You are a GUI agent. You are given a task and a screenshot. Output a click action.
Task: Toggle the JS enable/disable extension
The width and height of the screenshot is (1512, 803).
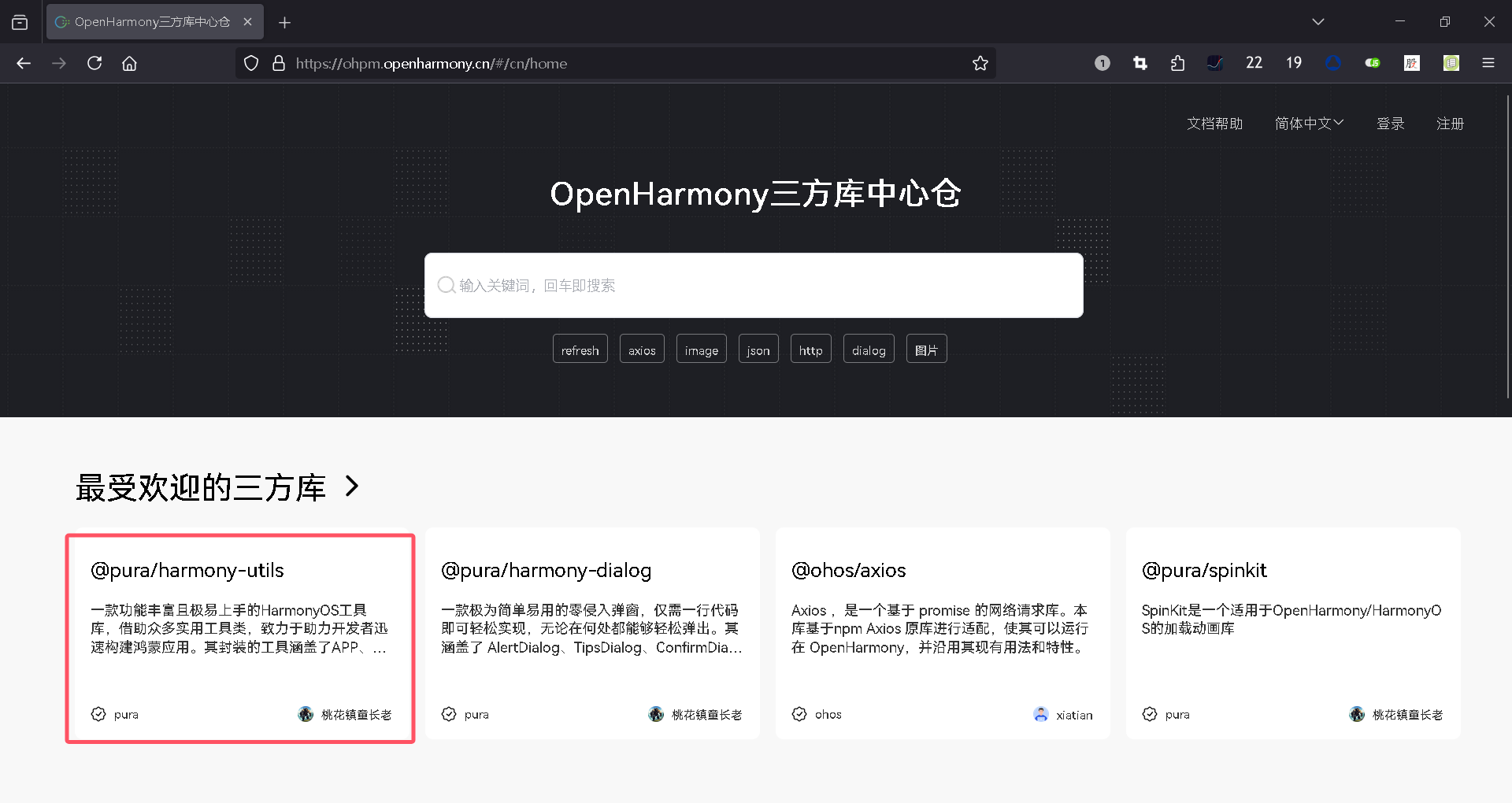1372,63
